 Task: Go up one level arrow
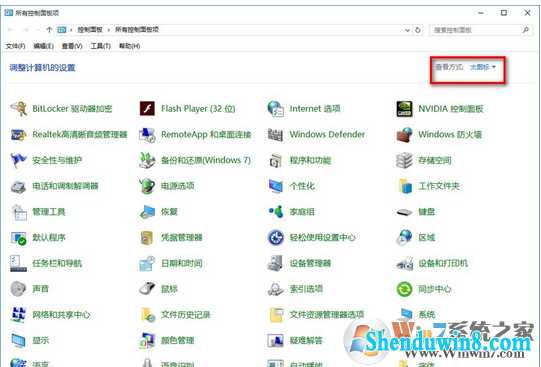pos(49,30)
